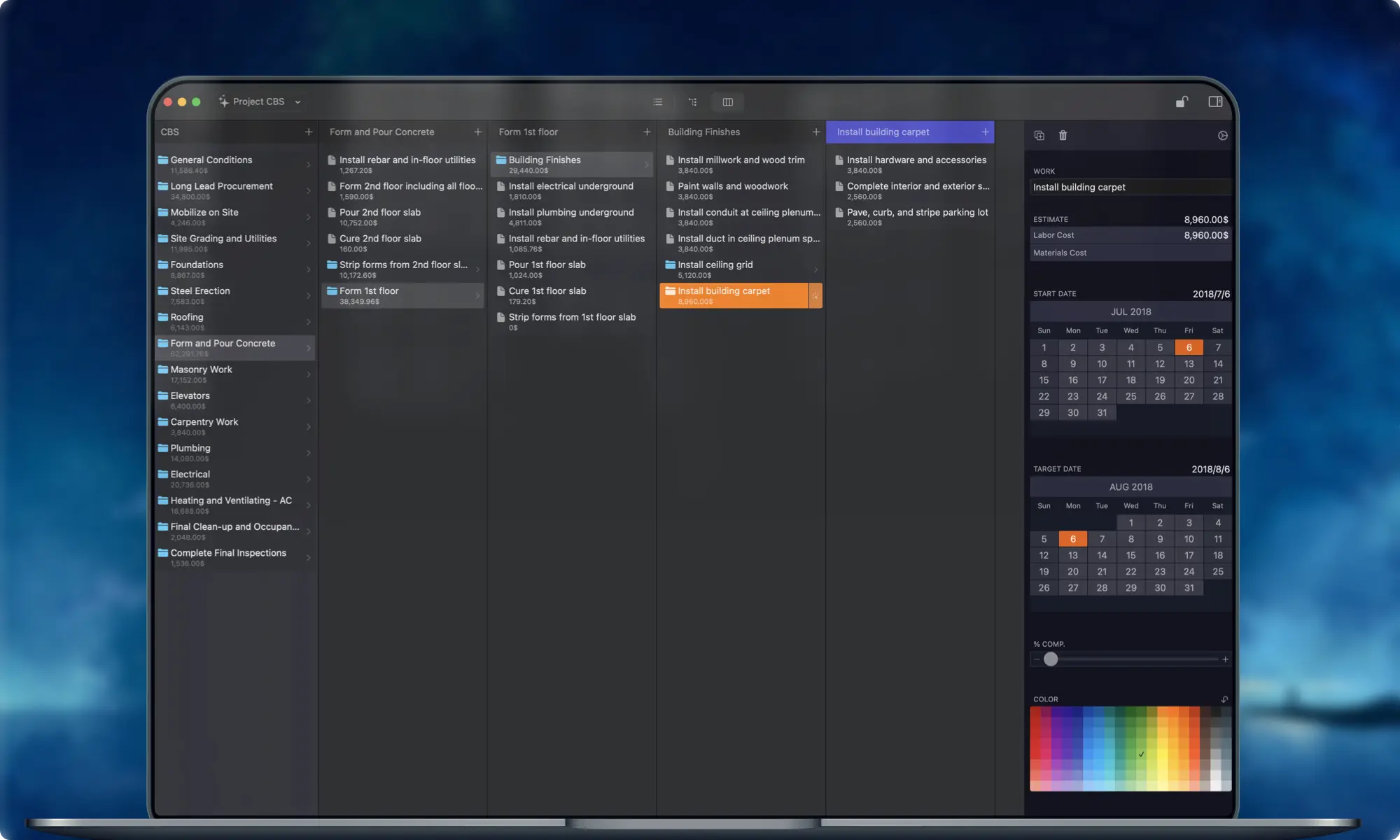Select the column view button

(727, 102)
